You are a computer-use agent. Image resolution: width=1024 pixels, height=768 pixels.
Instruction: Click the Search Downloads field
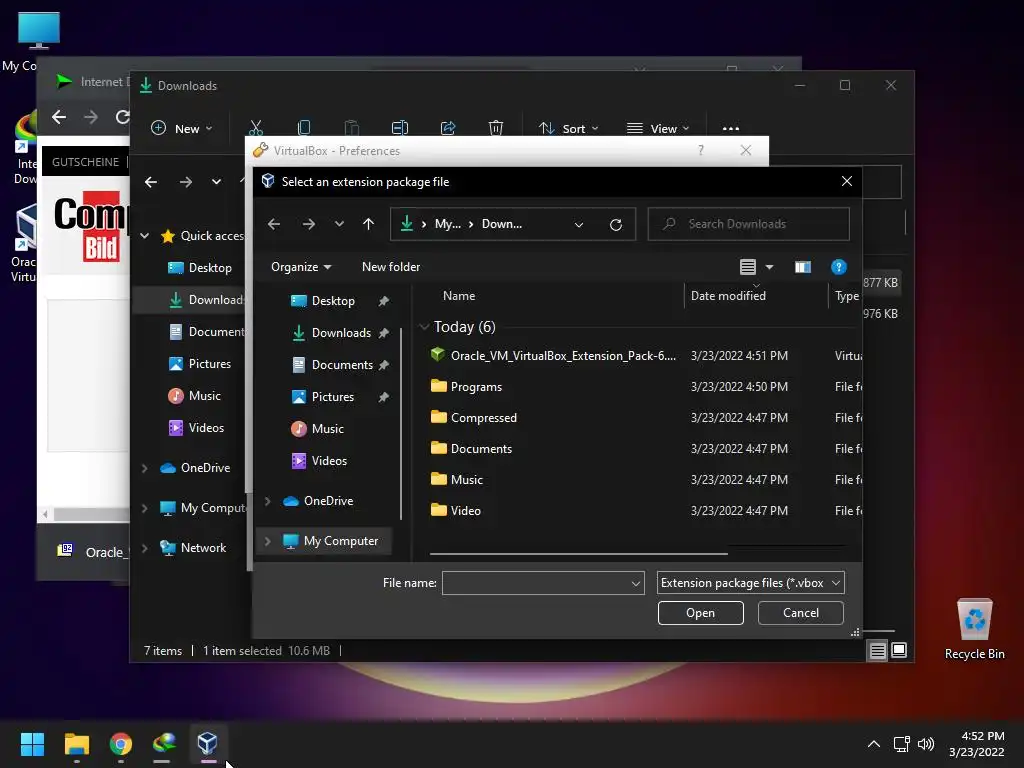(748, 224)
